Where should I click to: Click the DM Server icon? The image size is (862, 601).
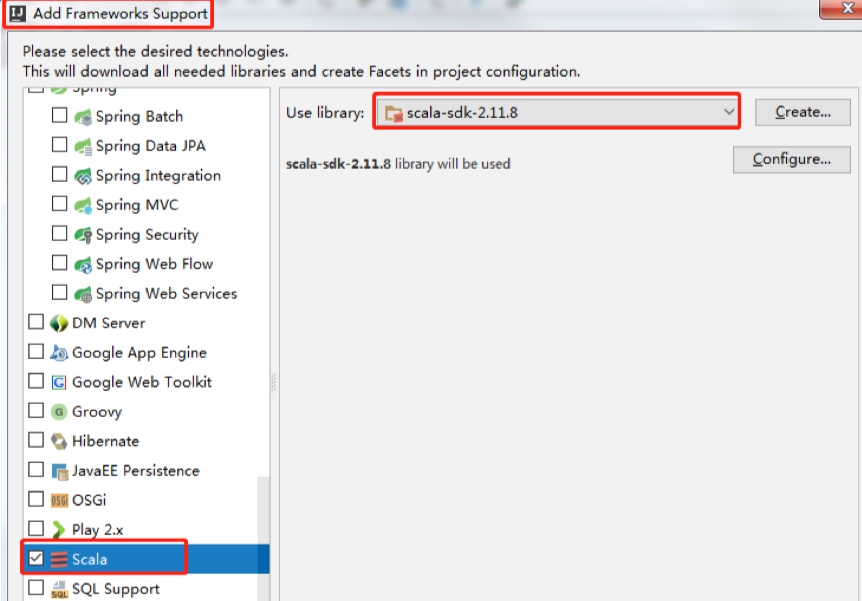coord(59,323)
